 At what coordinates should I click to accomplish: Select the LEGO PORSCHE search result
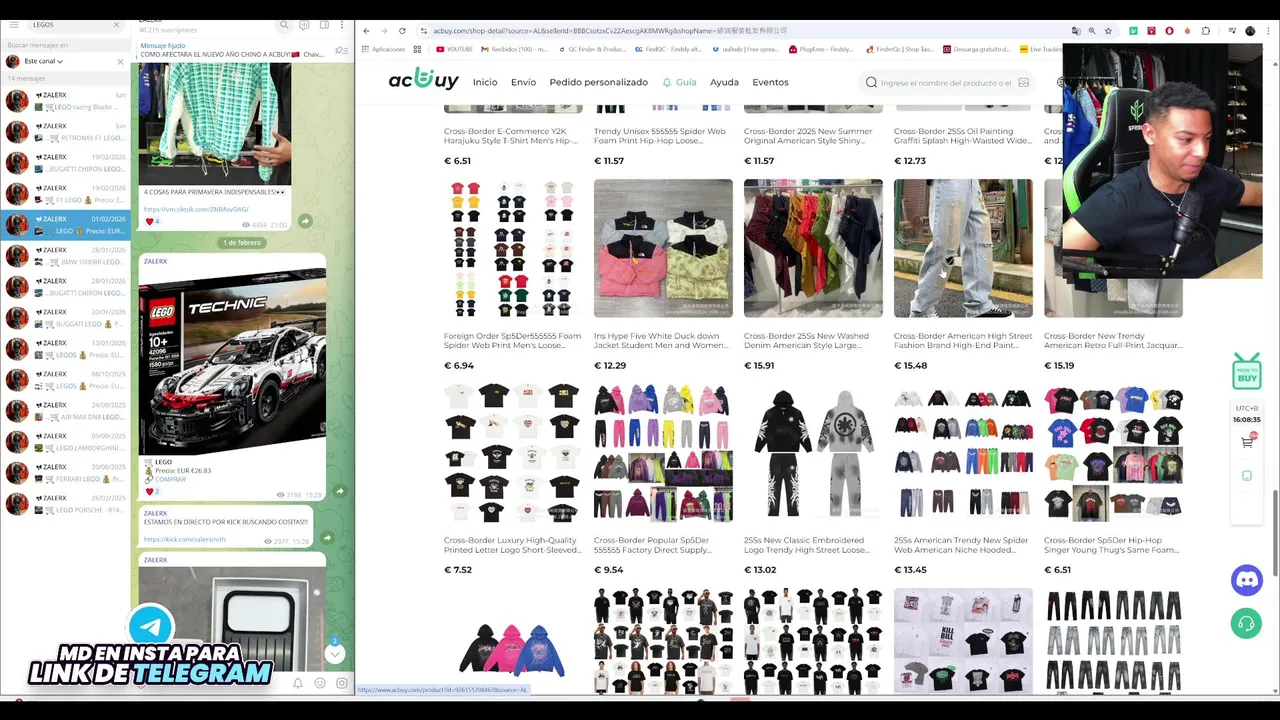click(x=66, y=504)
